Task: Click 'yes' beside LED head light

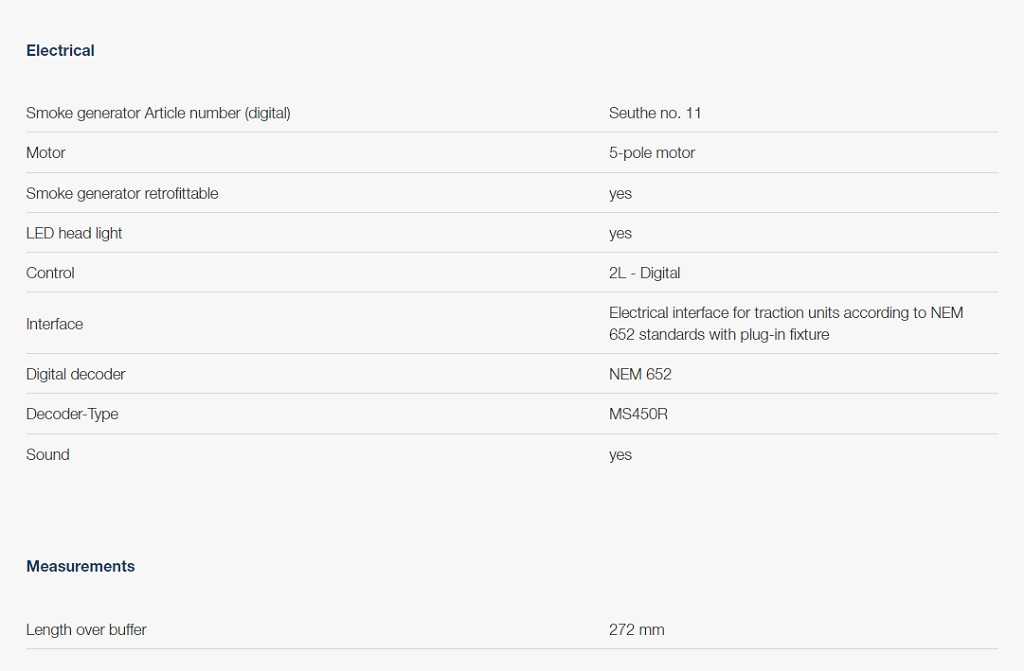Action: [620, 233]
